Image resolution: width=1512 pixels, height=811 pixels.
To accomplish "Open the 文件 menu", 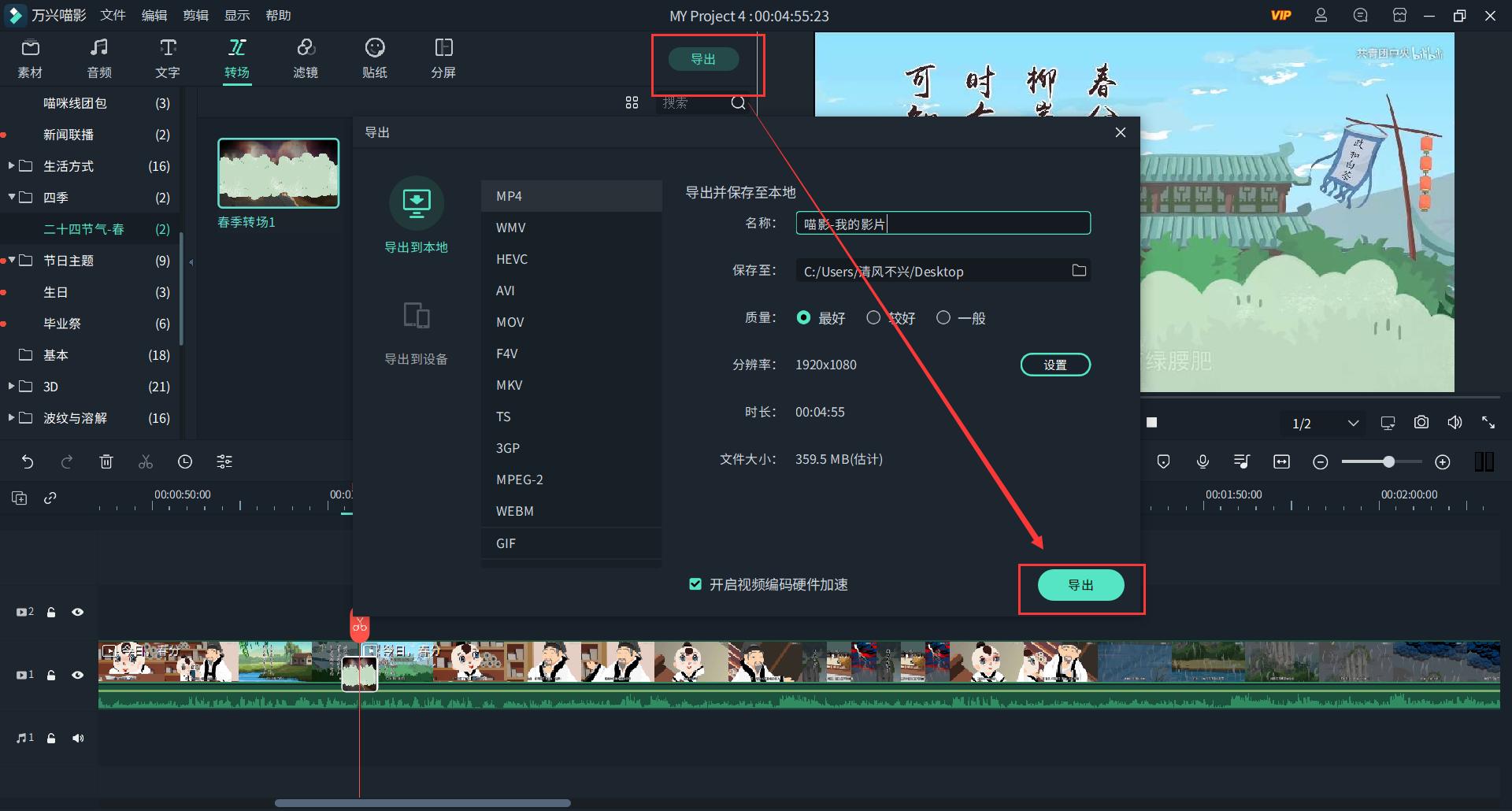I will pyautogui.click(x=112, y=15).
